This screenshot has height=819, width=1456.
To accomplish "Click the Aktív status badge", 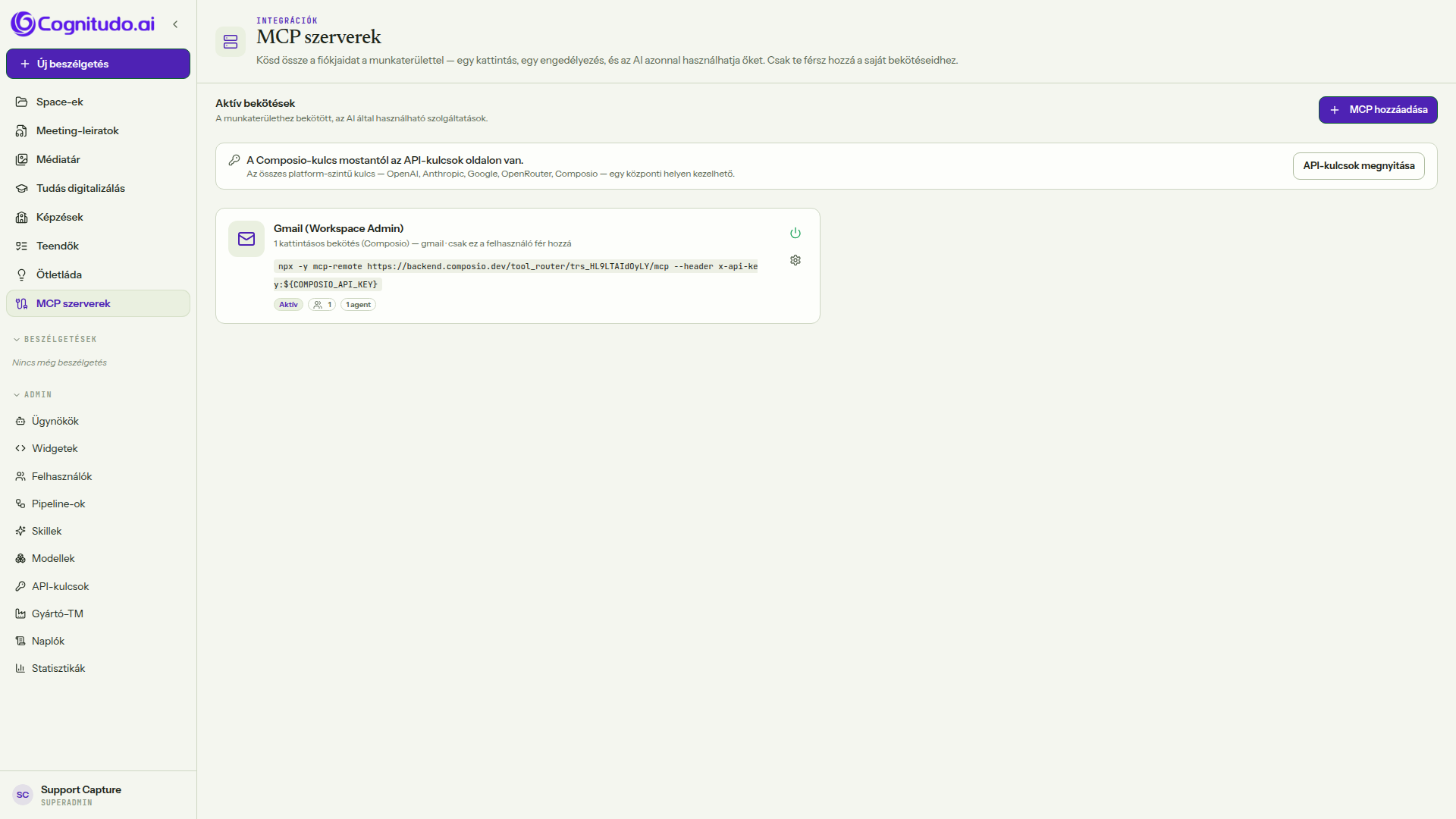I will pyautogui.click(x=288, y=305).
